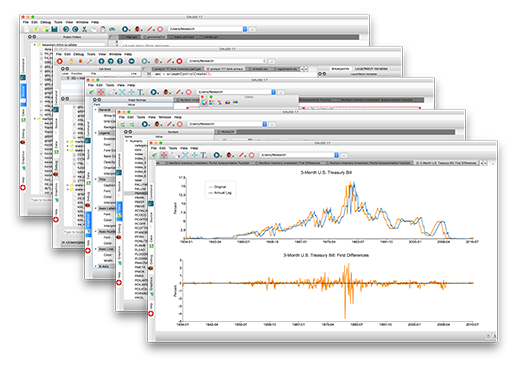This screenshot has width=517, height=367.
Task: Open the Breakpoints panel tab in the debug window
Action: 340,69
